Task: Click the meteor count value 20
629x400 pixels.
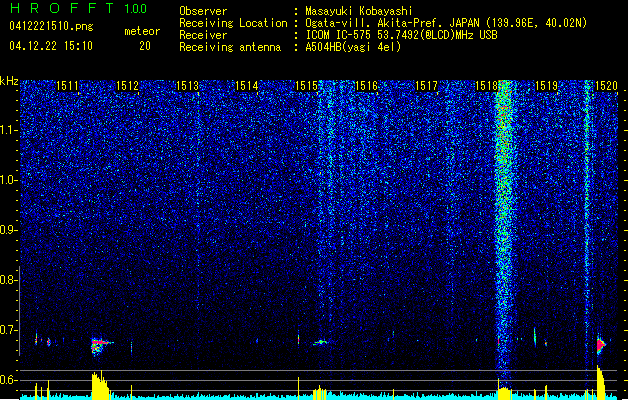Action: tap(145, 46)
